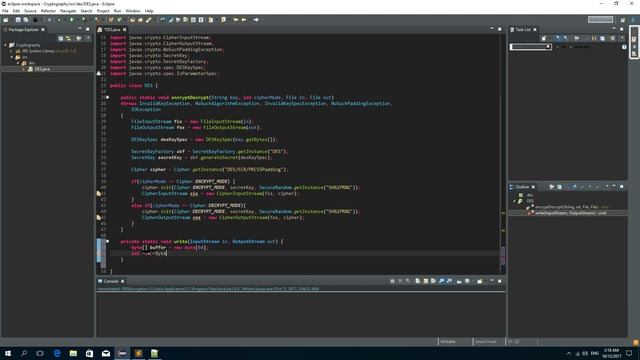Viewport: 640px width, 360px height.
Task: Collapse the write method fold marker
Action: coord(107,242)
